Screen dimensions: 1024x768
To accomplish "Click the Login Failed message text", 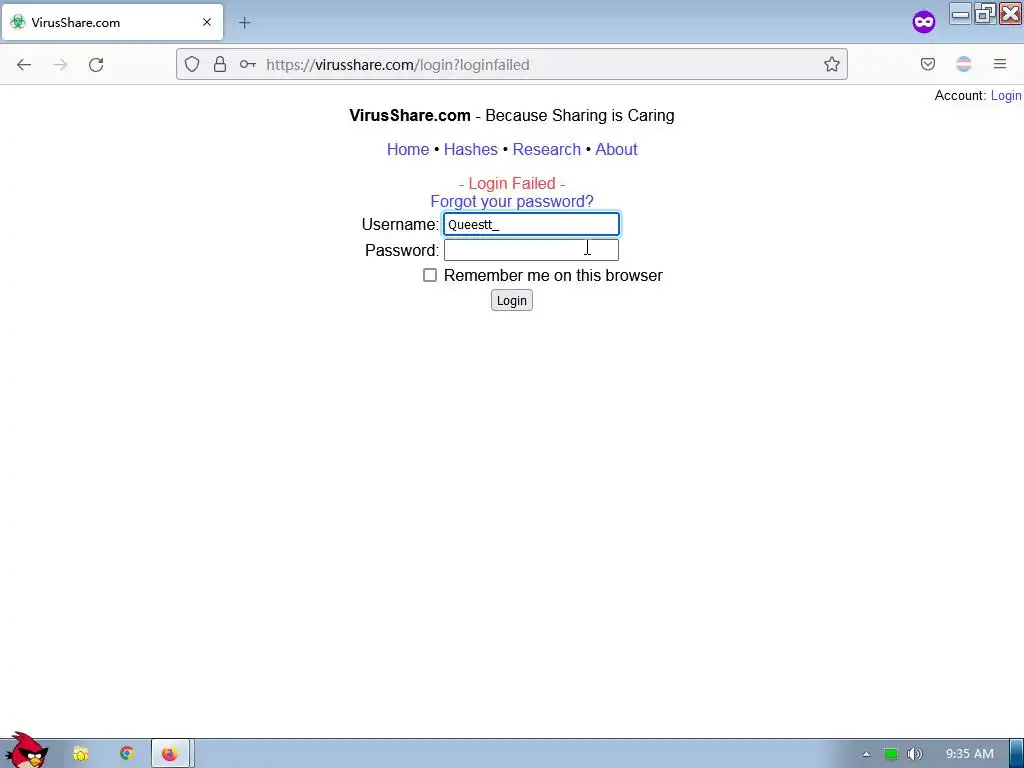I will 512,184.
